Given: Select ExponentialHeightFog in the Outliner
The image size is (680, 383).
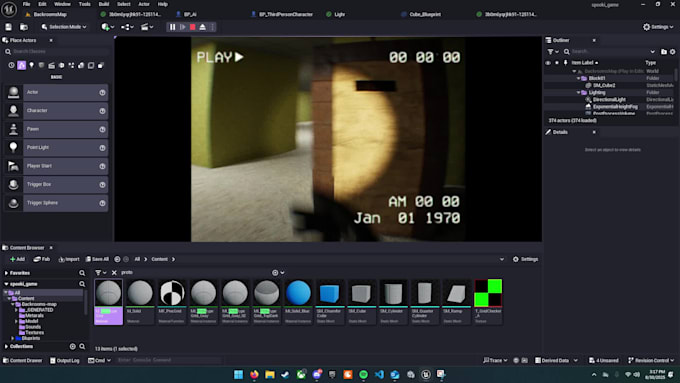Looking at the screenshot, I should (615, 107).
